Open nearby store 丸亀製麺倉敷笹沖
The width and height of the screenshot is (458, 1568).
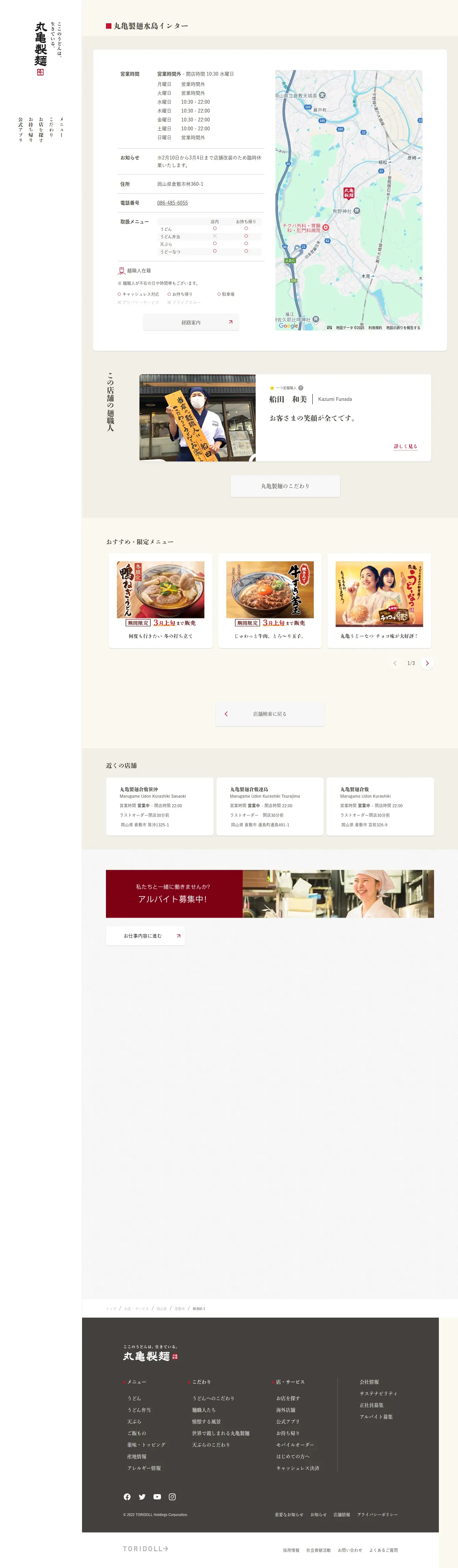pyautogui.click(x=160, y=806)
